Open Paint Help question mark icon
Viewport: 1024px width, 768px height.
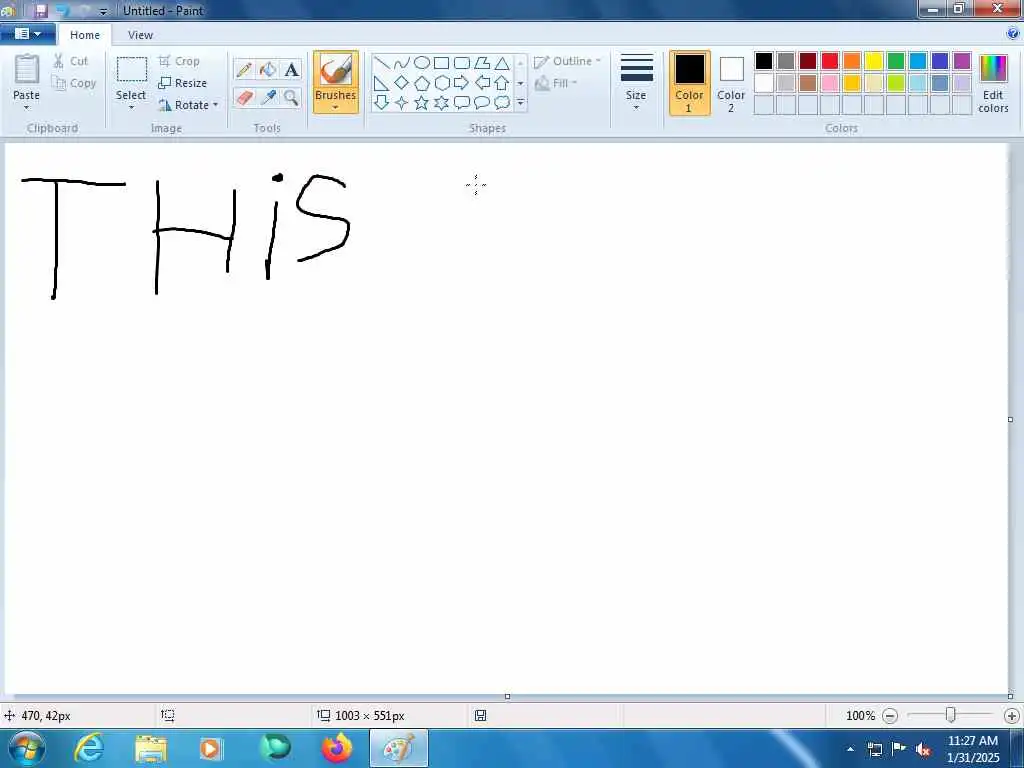[x=1013, y=34]
